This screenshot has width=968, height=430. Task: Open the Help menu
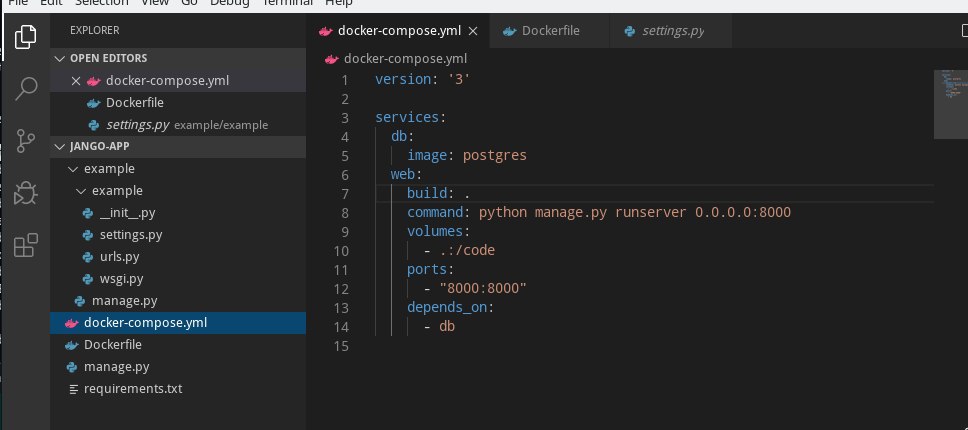tap(339, 3)
